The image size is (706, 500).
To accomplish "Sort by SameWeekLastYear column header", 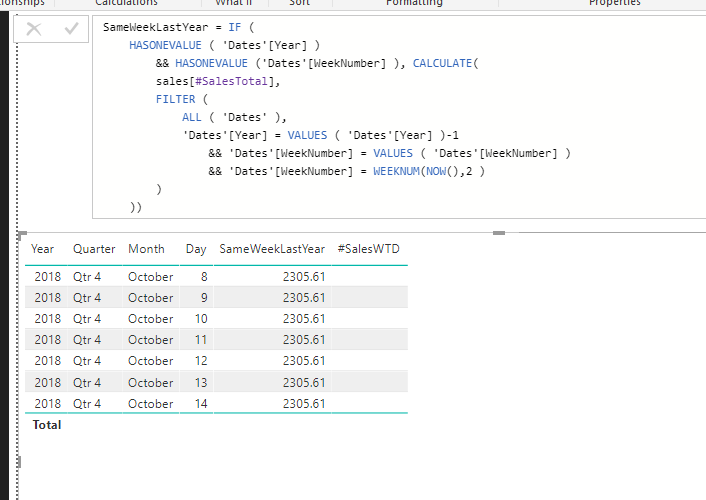I will coord(272,249).
